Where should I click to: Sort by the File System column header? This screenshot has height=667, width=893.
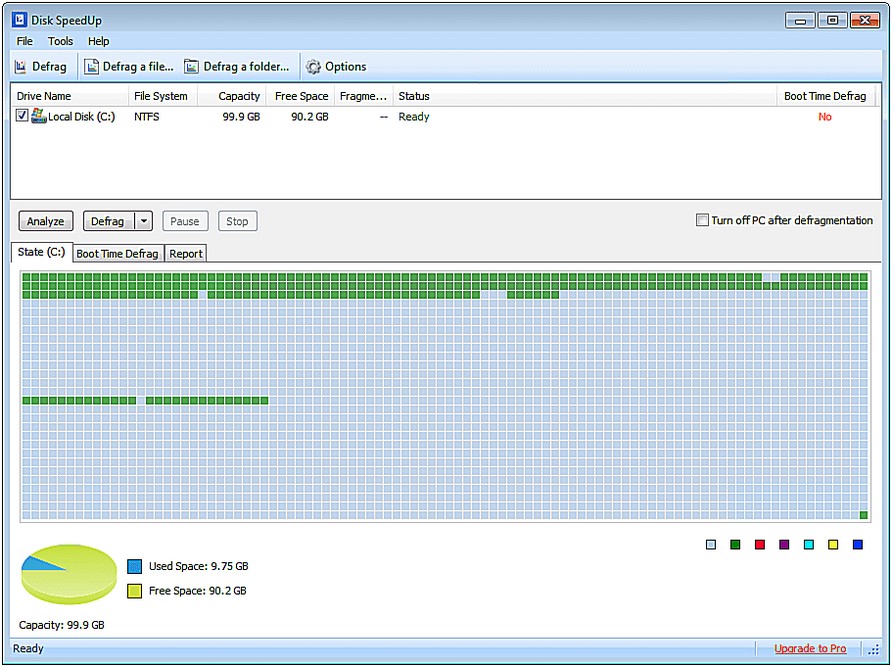(x=163, y=96)
